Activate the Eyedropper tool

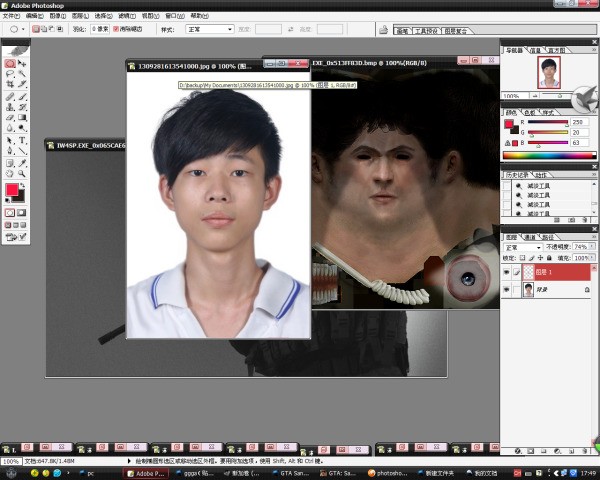pyautogui.click(x=22, y=162)
